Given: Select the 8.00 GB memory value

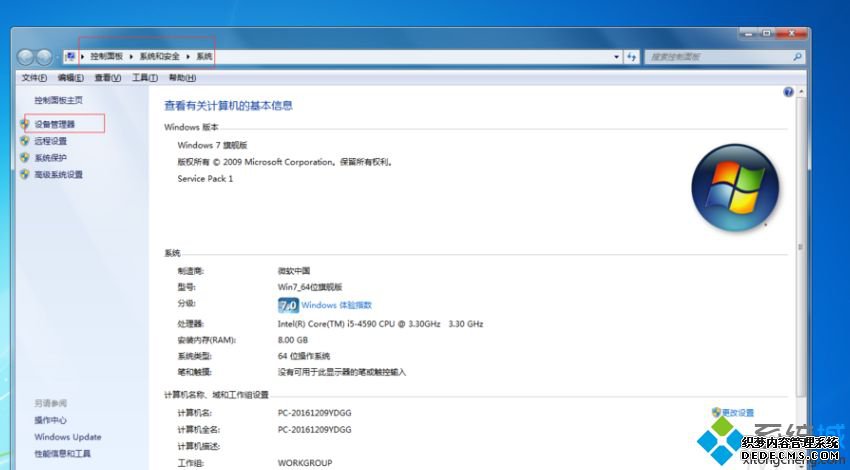Looking at the screenshot, I should (x=293, y=340).
